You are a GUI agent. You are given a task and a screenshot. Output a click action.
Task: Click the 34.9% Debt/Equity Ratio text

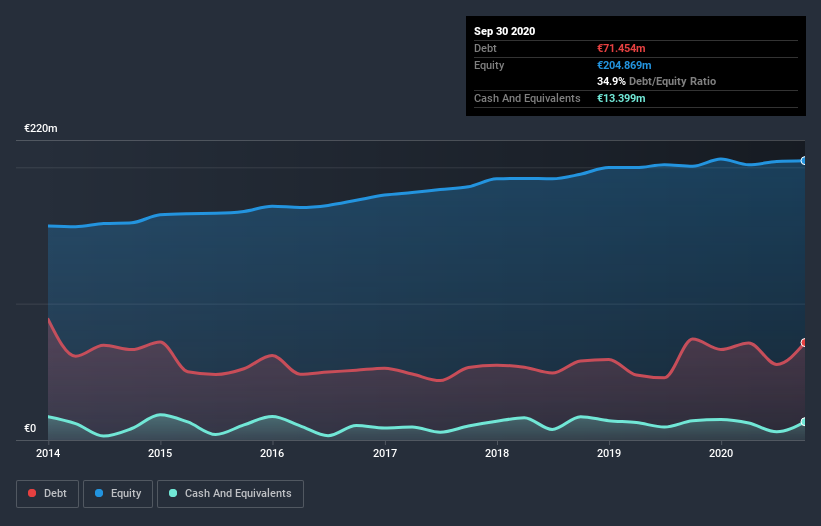point(656,81)
